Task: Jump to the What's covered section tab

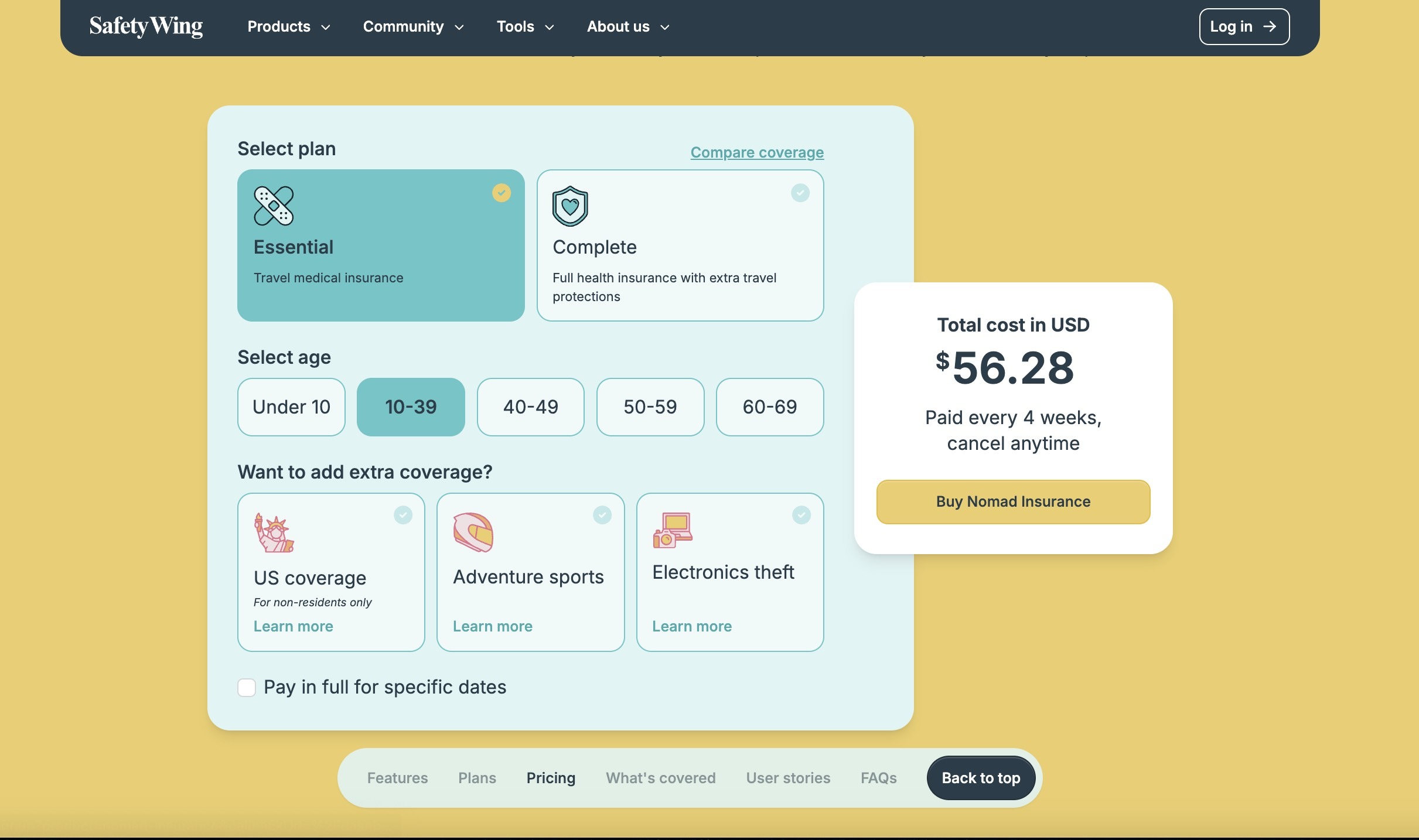Action: [660, 778]
